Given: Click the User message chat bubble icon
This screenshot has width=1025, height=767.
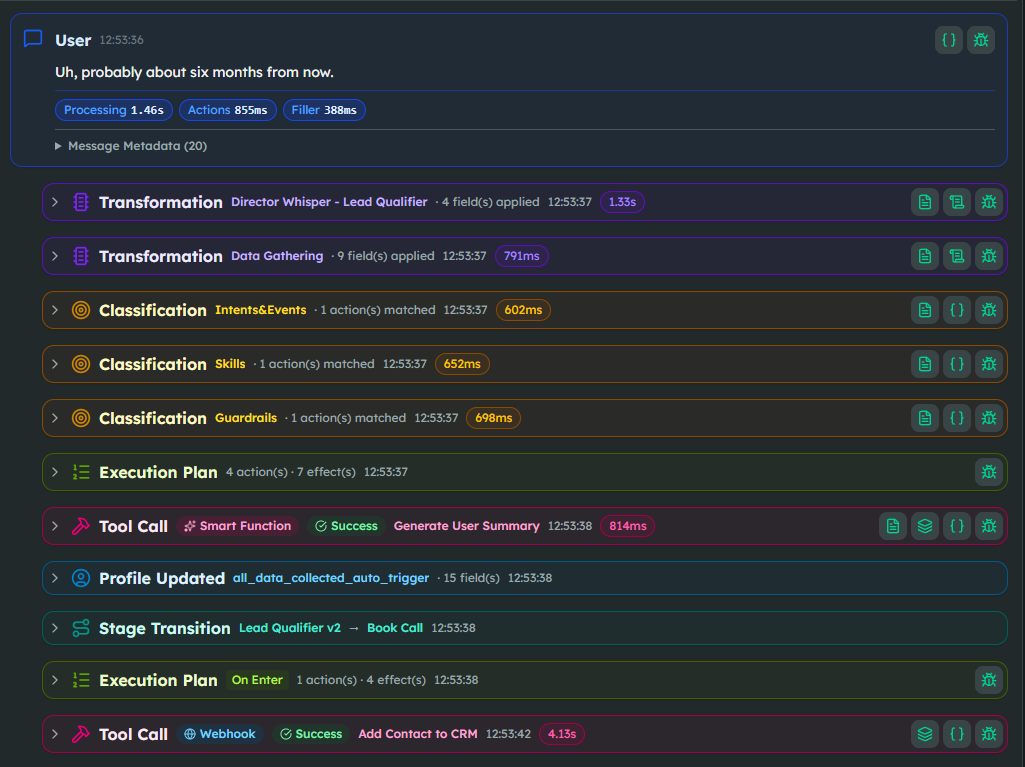Looking at the screenshot, I should coord(33,39).
